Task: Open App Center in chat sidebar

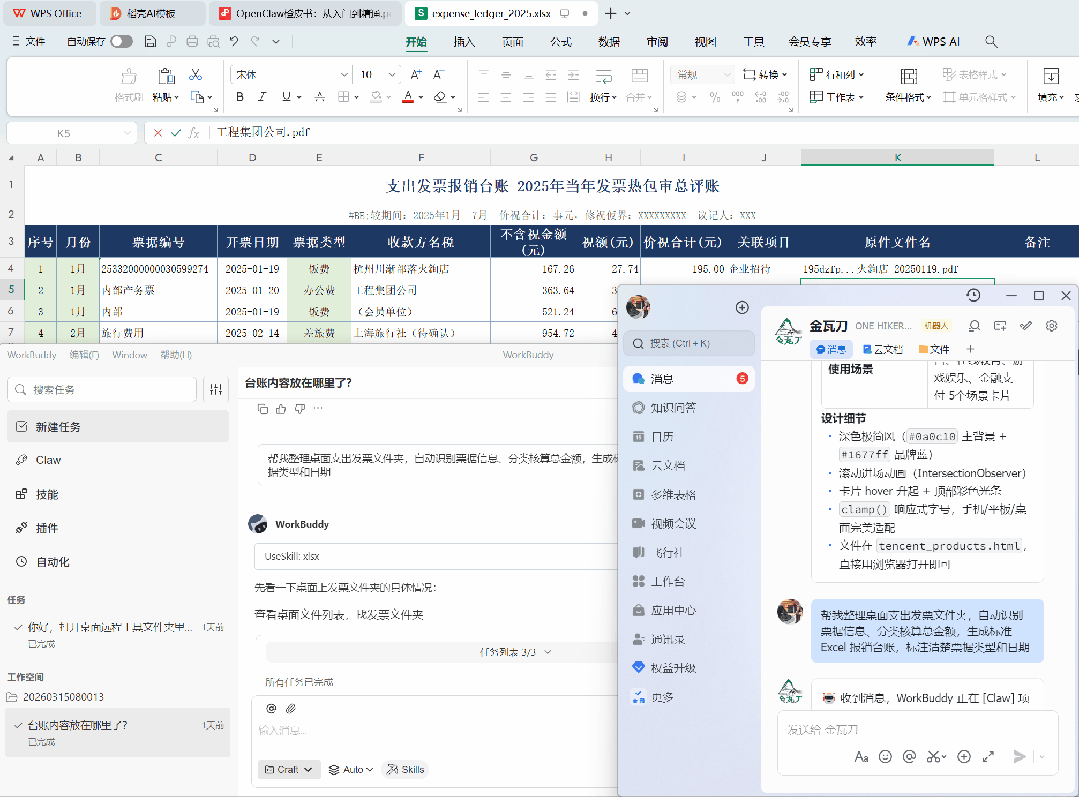Action: point(689,610)
